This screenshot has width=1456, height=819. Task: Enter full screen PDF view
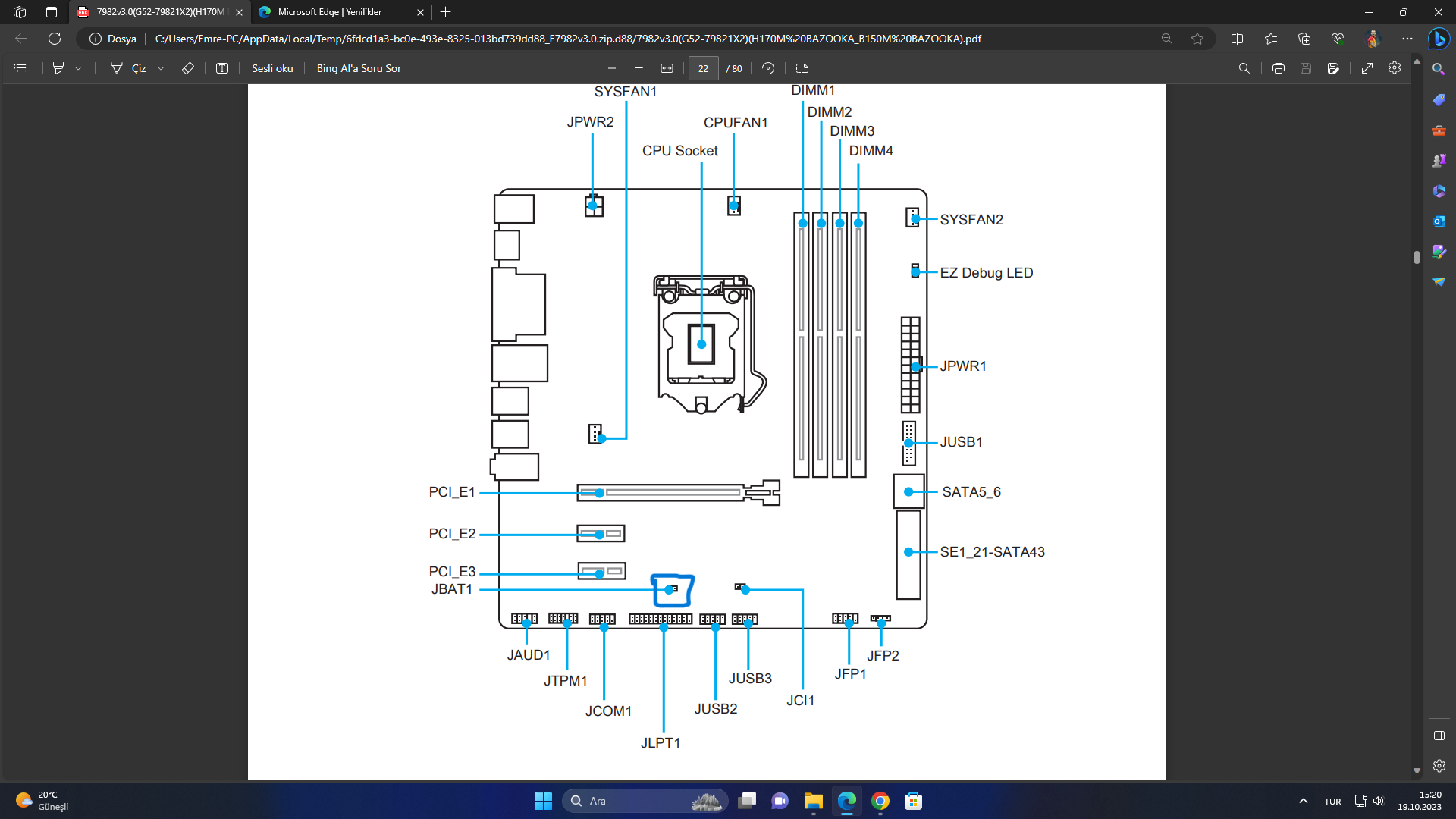click(x=1367, y=68)
